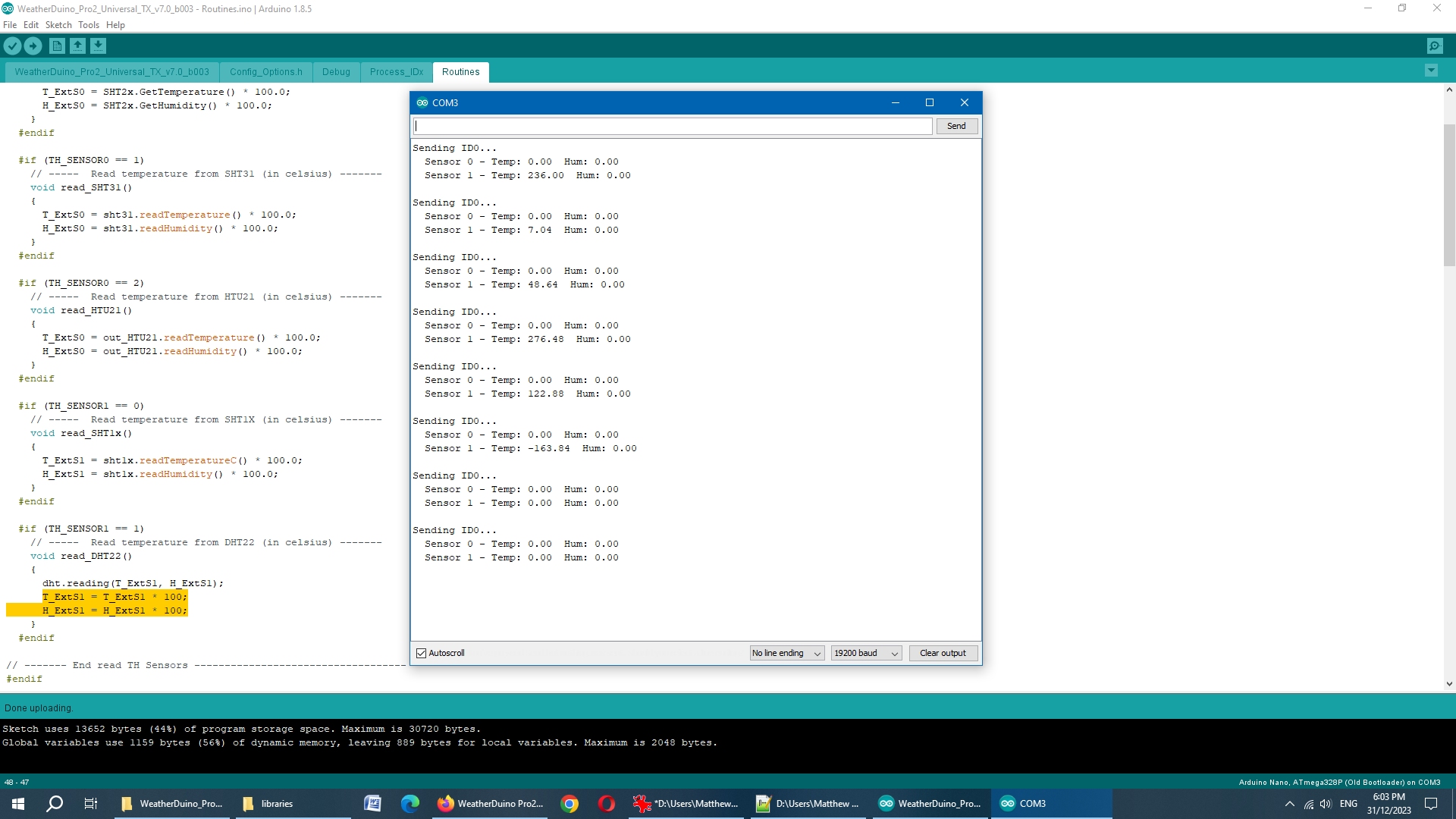This screenshot has width=1456, height=819.
Task: Open the 19200 baud rate dropdown
Action: tap(865, 653)
